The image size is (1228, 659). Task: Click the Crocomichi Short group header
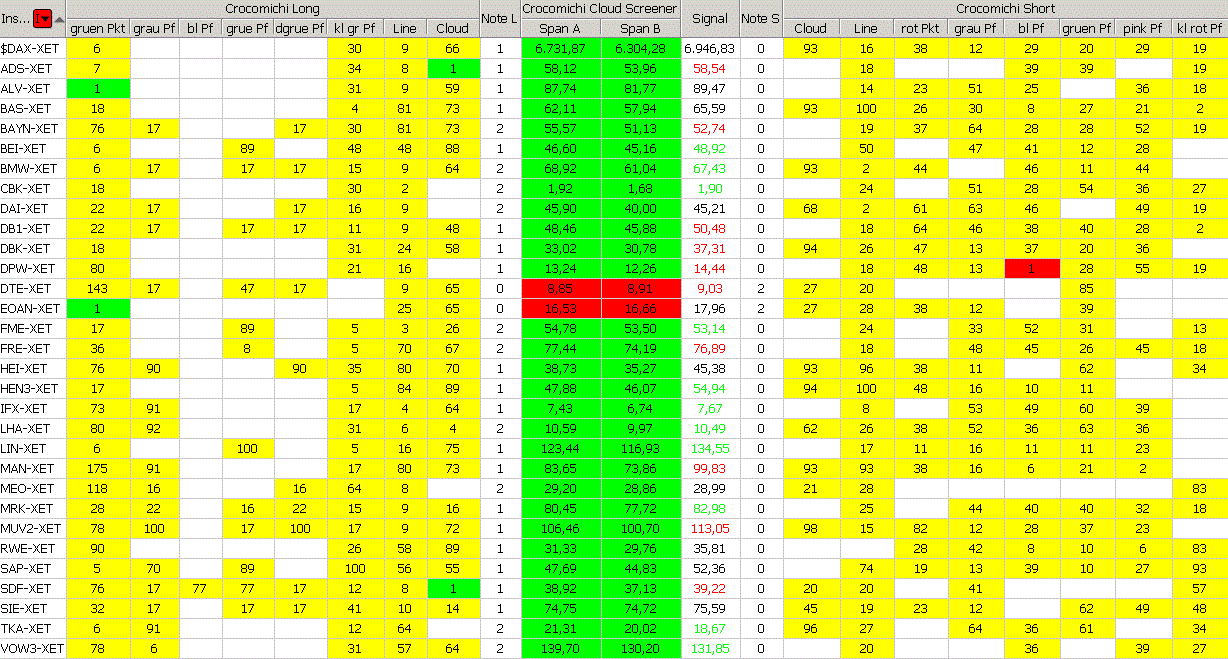1005,8
